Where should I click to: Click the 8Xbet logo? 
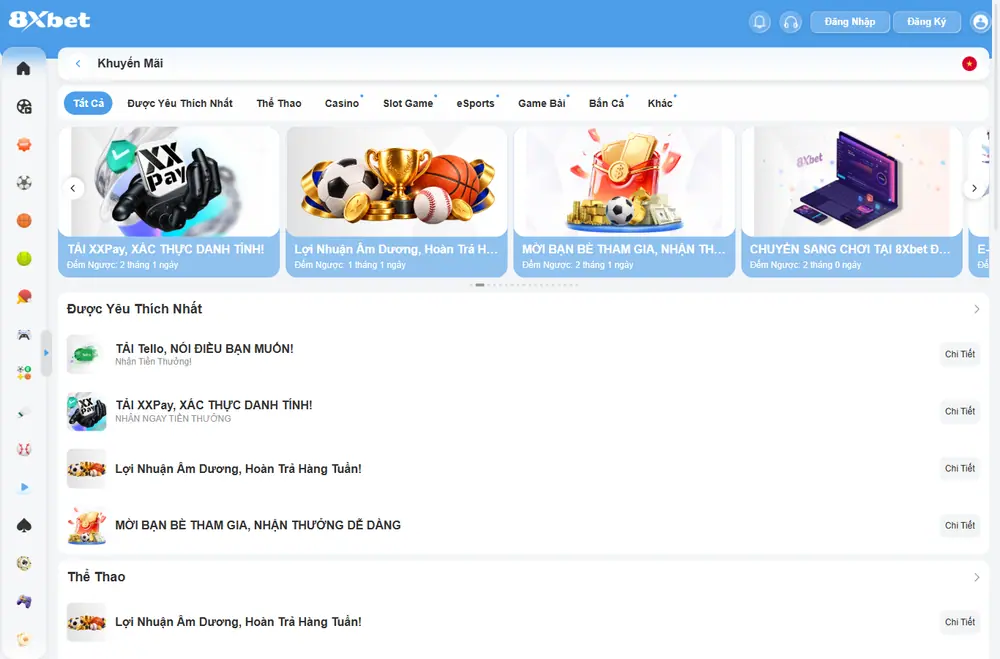49,20
